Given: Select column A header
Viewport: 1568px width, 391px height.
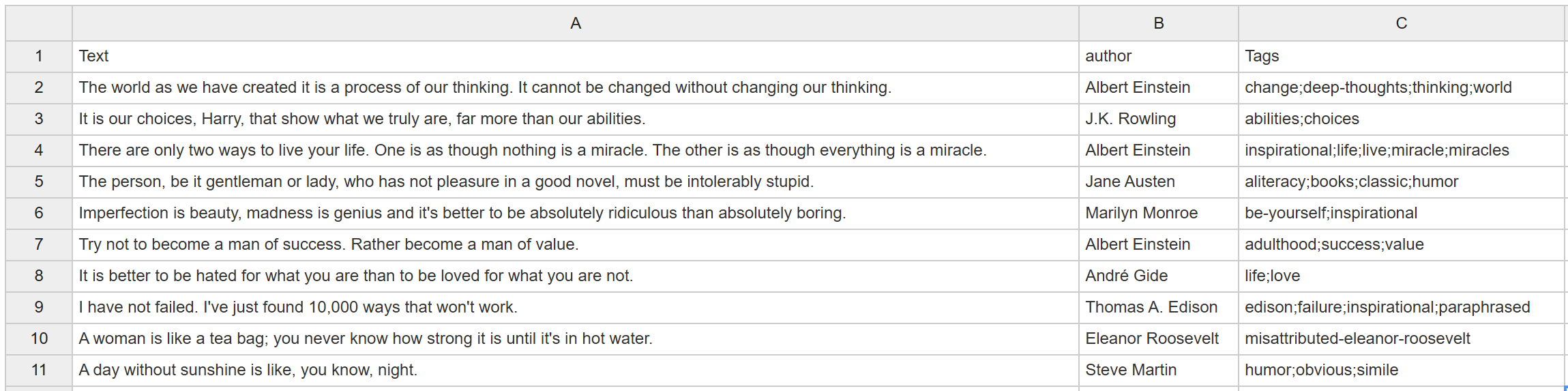Looking at the screenshot, I should [x=575, y=23].
